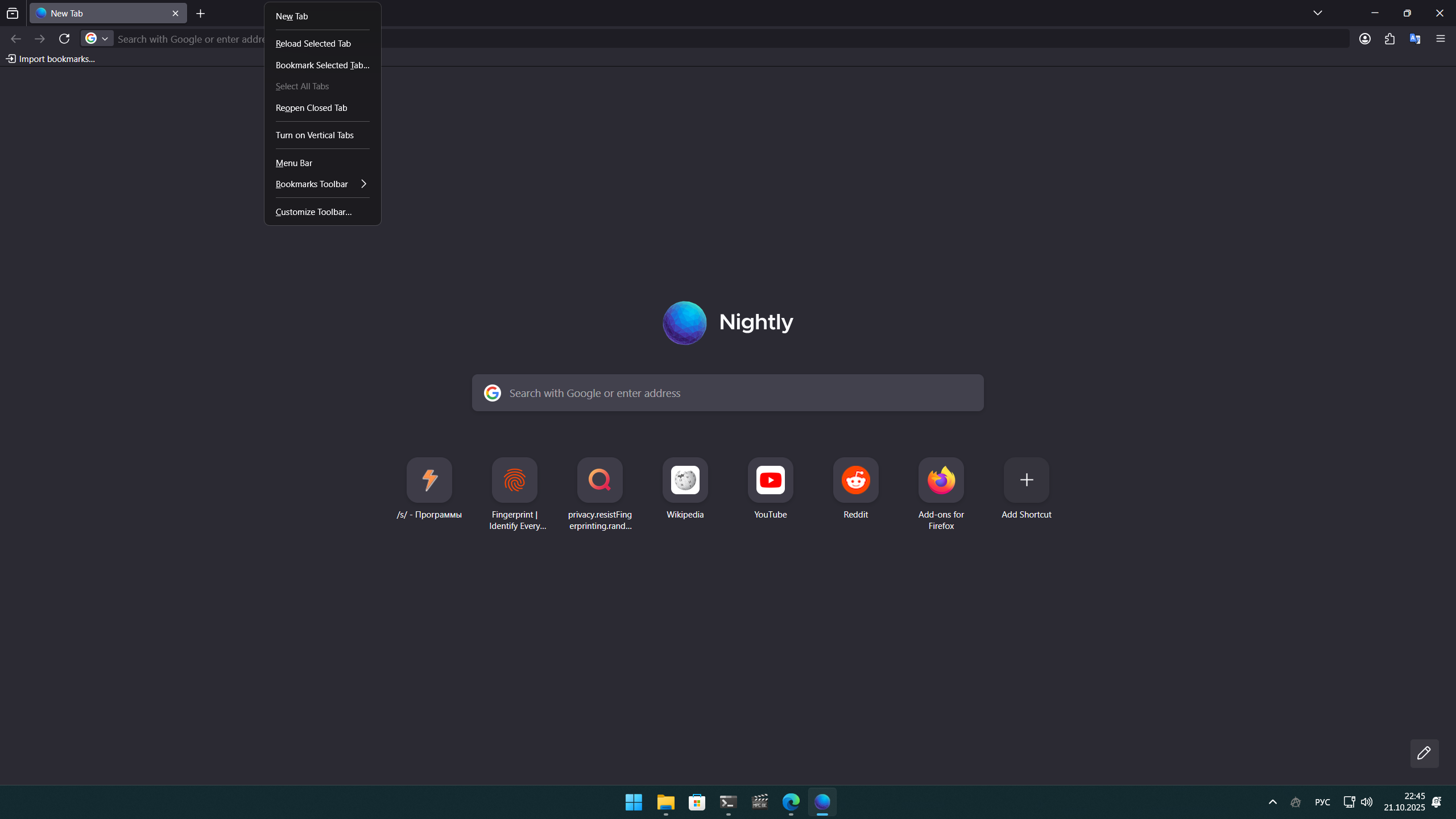Open the search engine selector dropdown
1456x819 pixels.
coord(97,39)
